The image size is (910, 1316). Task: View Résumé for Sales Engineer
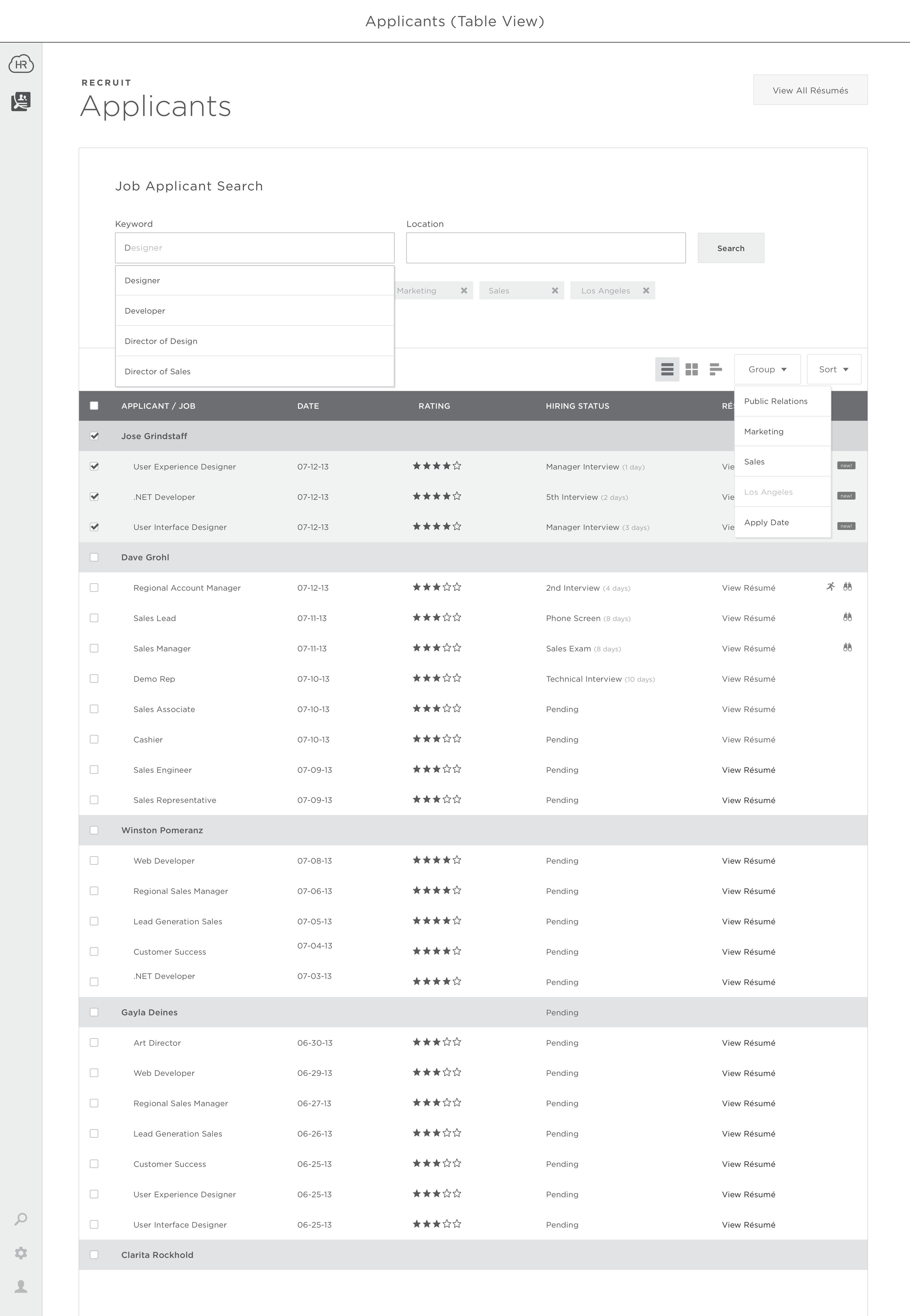749,770
